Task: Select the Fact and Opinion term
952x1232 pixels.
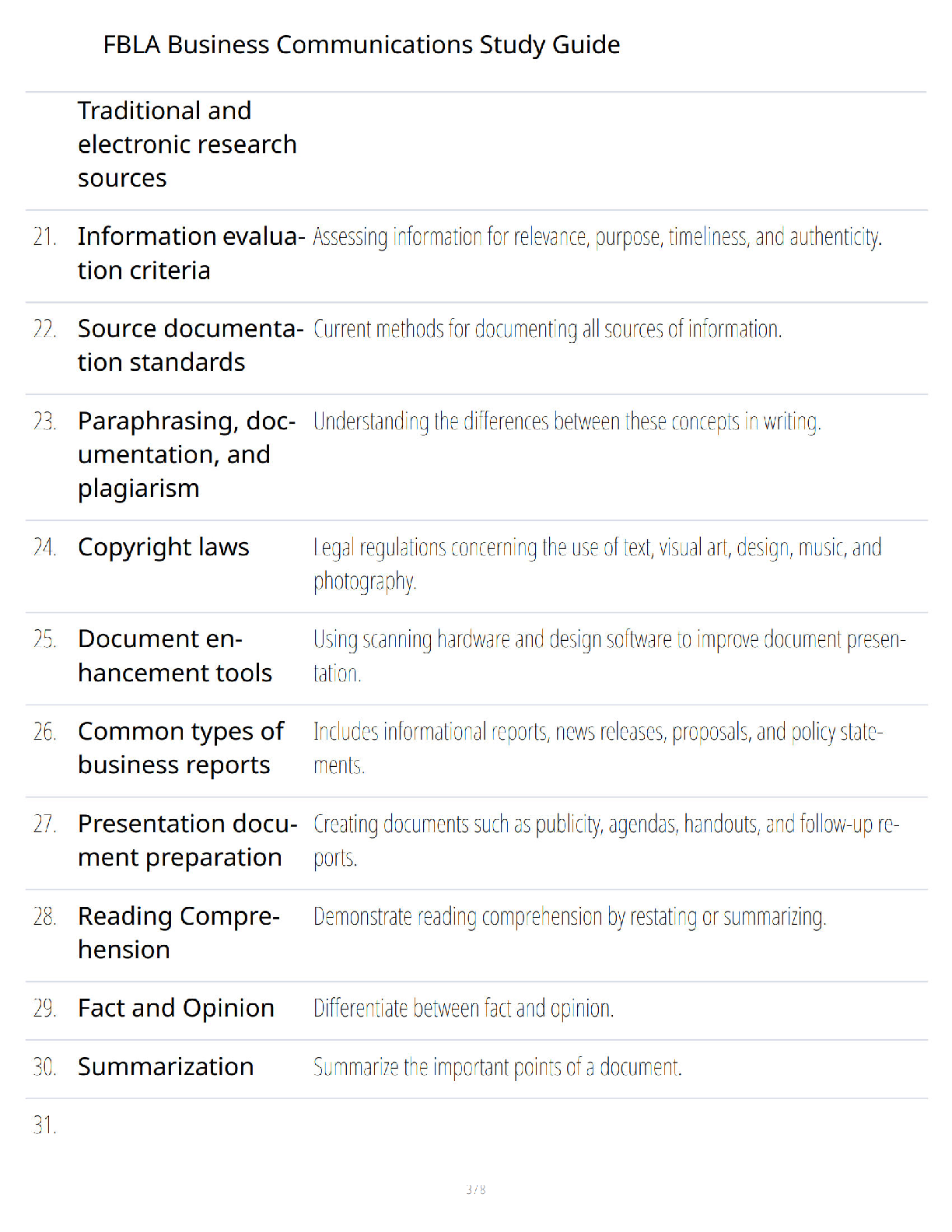Action: (176, 1008)
